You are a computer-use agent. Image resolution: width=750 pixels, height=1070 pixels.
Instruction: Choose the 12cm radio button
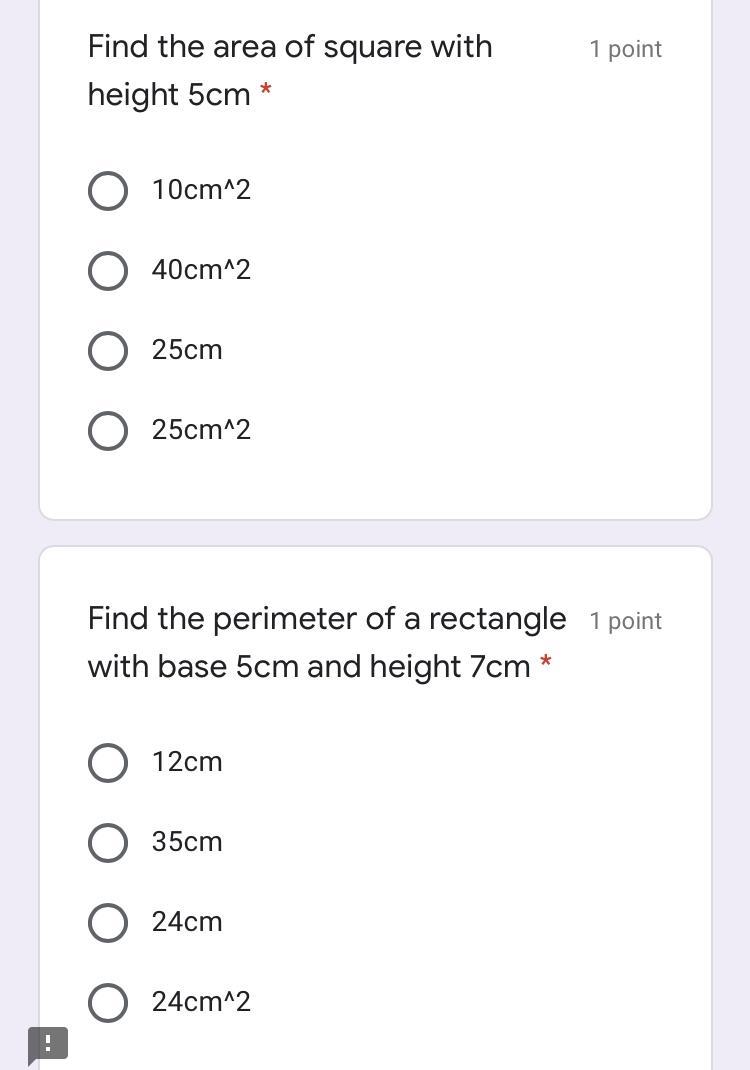pyautogui.click(x=108, y=763)
